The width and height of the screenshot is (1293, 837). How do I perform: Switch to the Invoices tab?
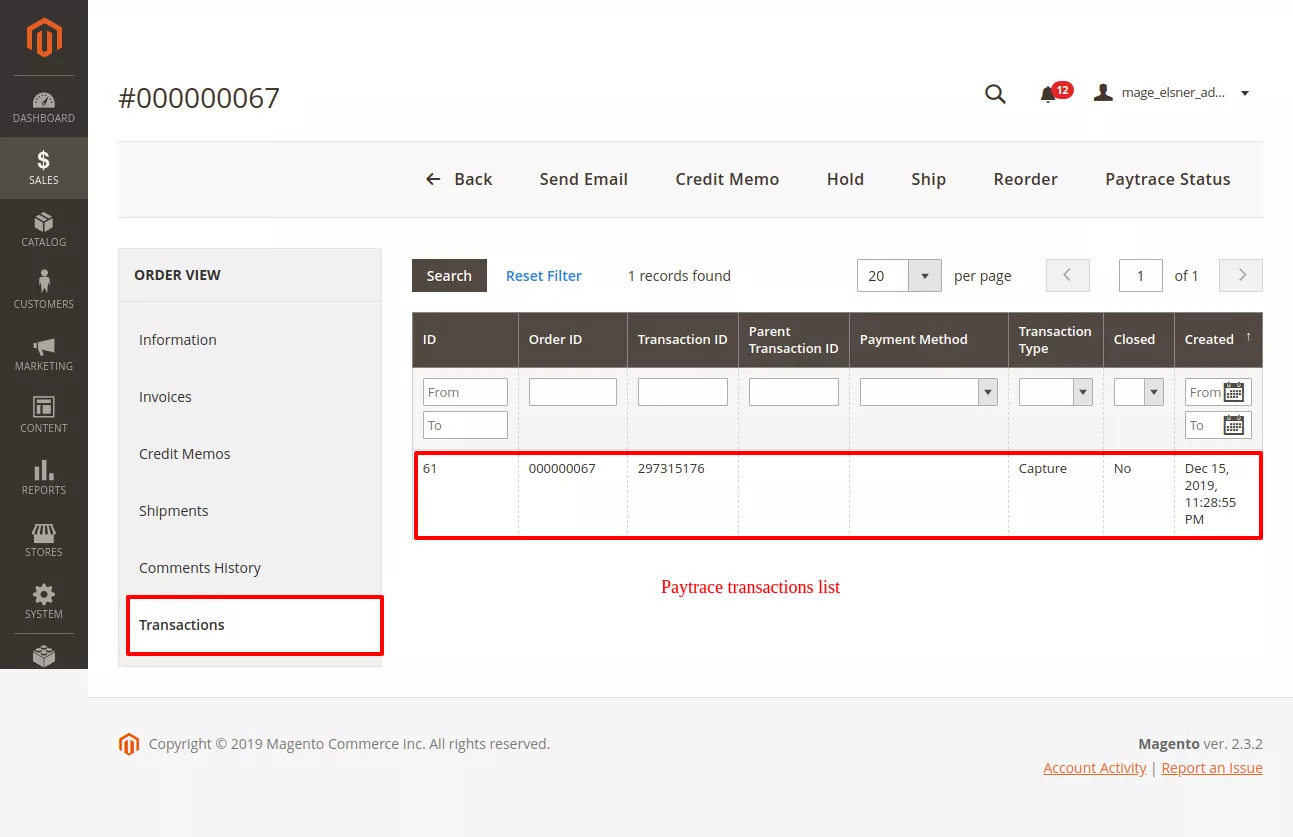click(x=165, y=397)
